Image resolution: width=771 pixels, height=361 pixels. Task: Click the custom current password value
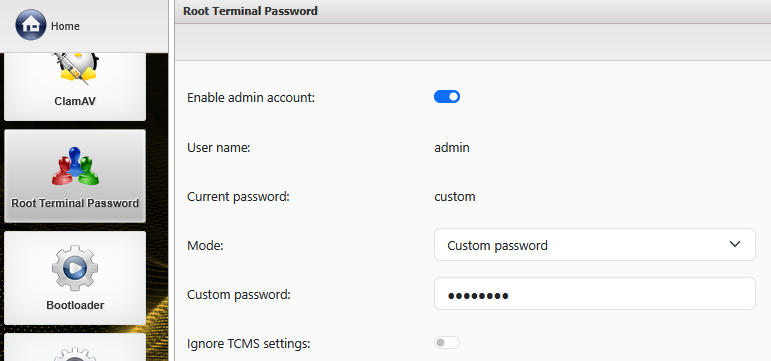point(455,197)
